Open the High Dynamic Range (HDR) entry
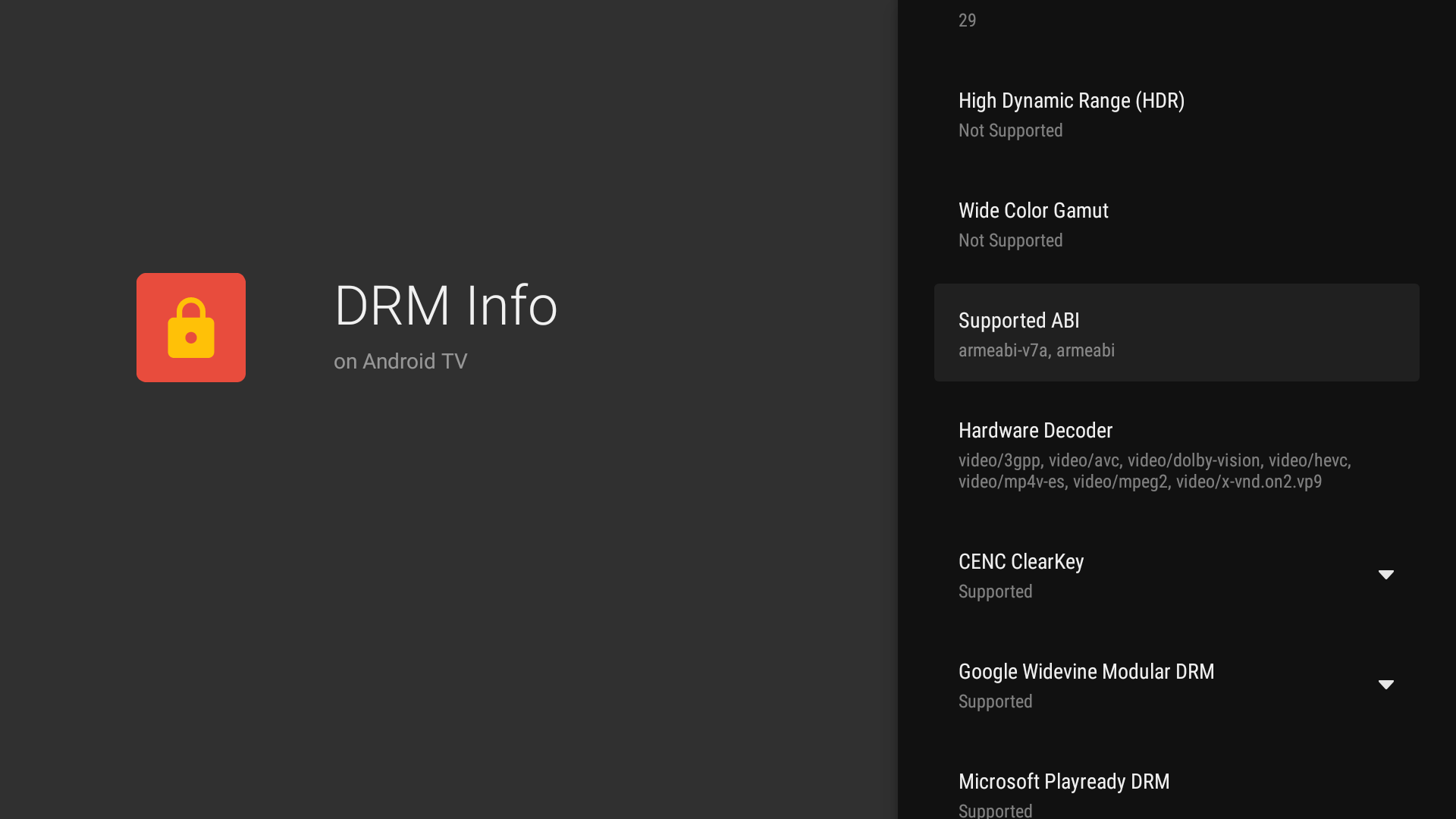1456x819 pixels. [x=1072, y=114]
